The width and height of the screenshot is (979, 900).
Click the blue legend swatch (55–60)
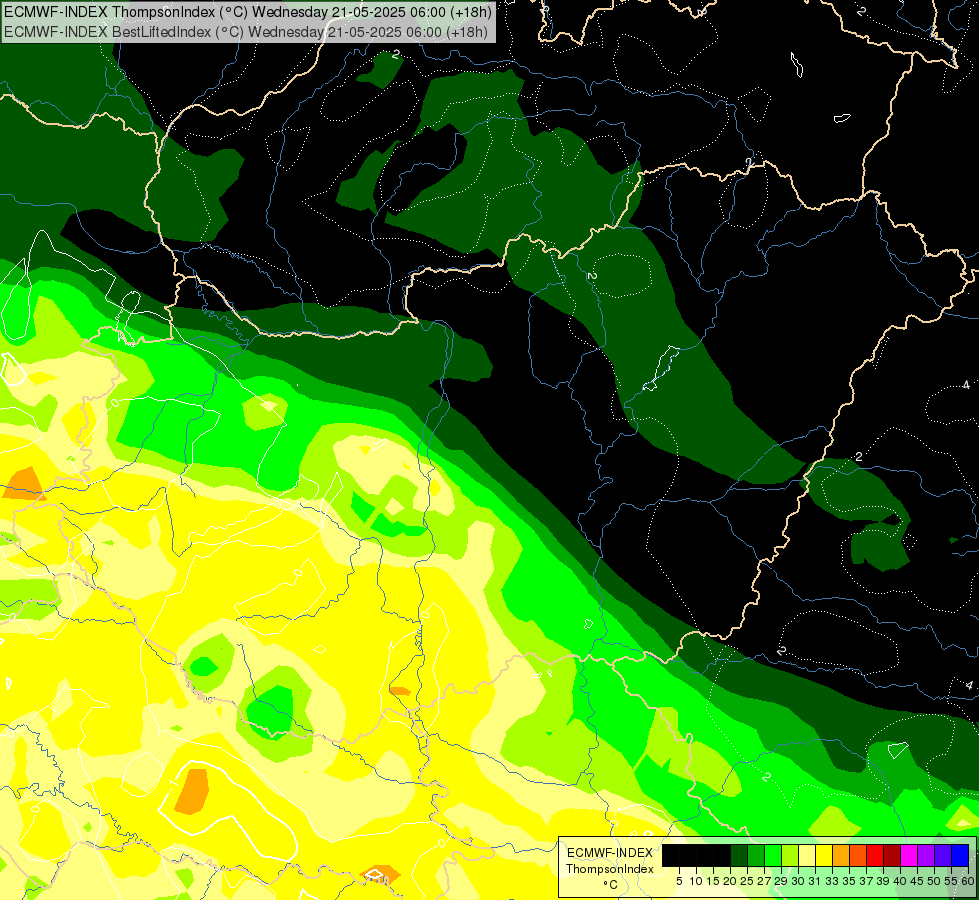960,855
